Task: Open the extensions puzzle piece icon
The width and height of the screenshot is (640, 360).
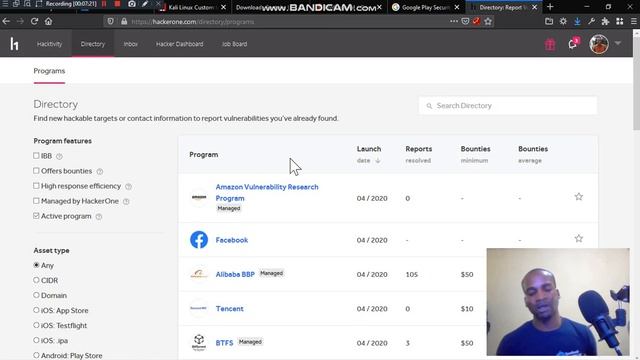Action: click(x=605, y=21)
